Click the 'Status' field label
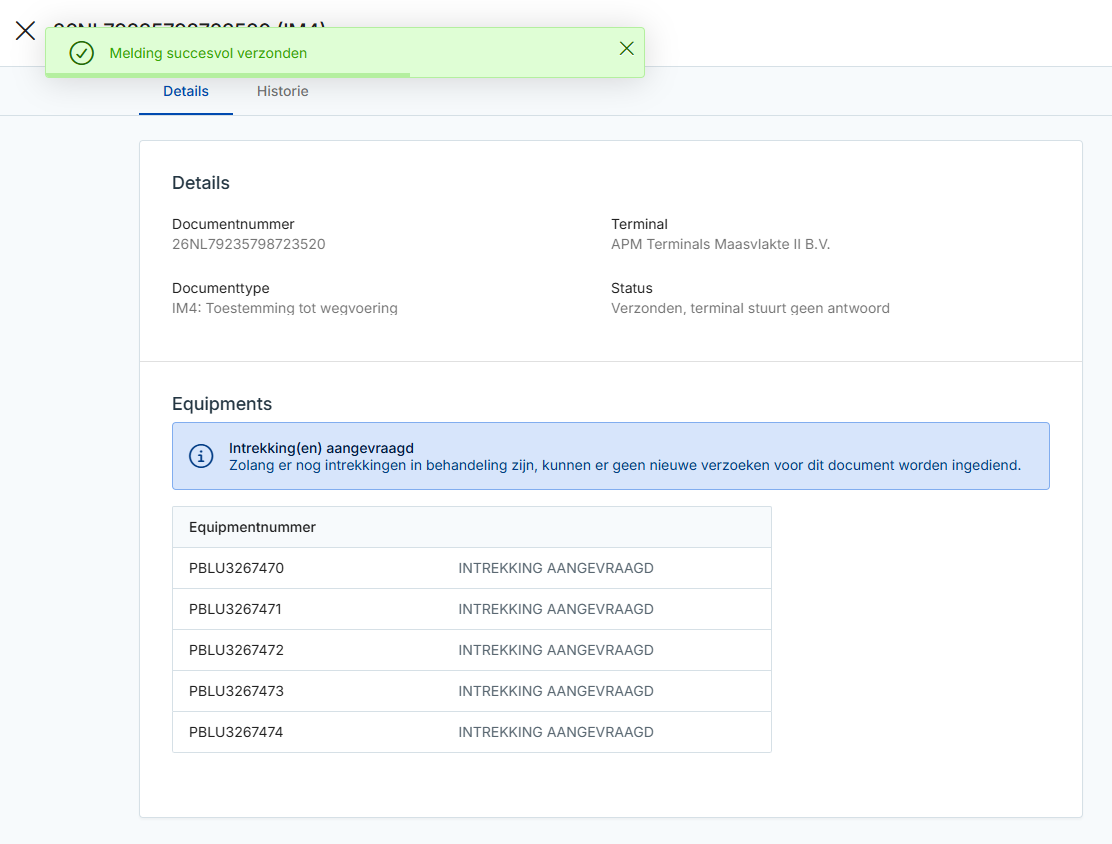Image resolution: width=1112 pixels, height=844 pixels. click(x=631, y=288)
